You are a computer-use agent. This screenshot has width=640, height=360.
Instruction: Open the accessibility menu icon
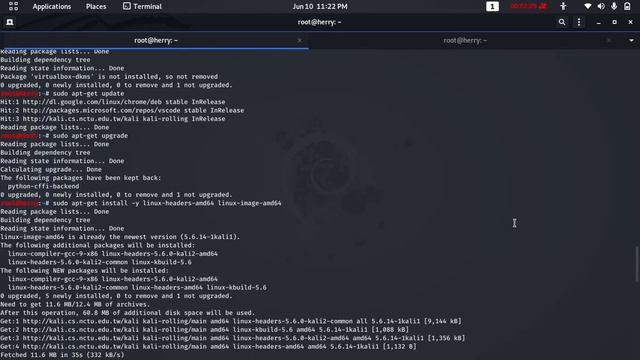point(563,6)
